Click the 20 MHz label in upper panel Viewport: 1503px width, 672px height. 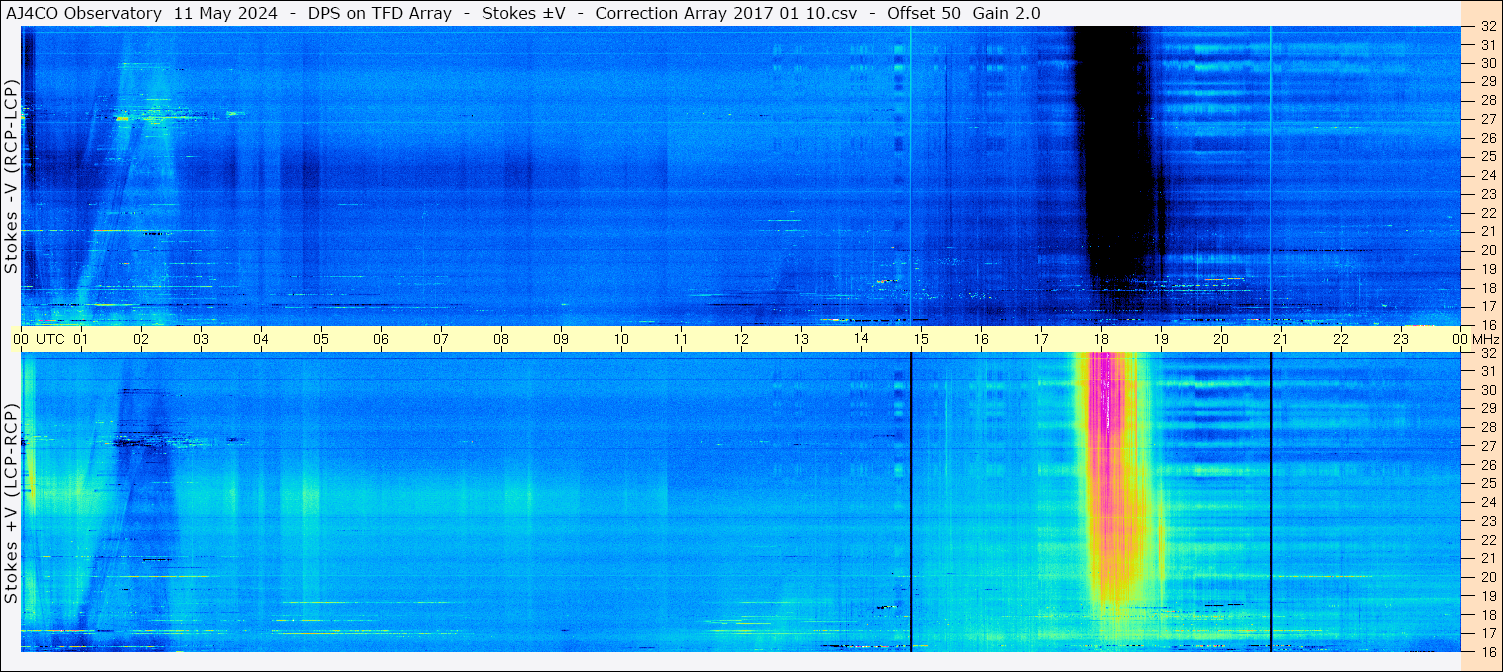(x=1487, y=250)
